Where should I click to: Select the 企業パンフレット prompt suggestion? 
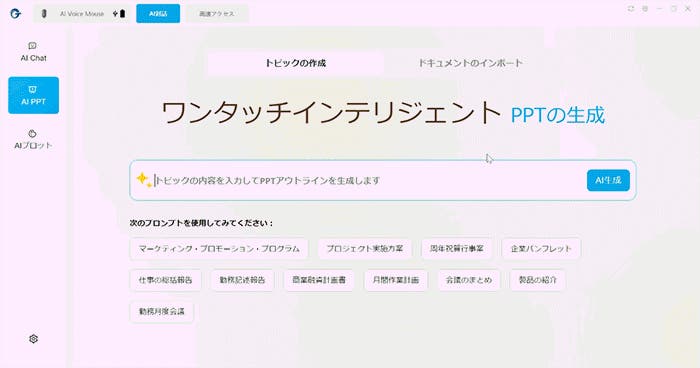[541, 249]
